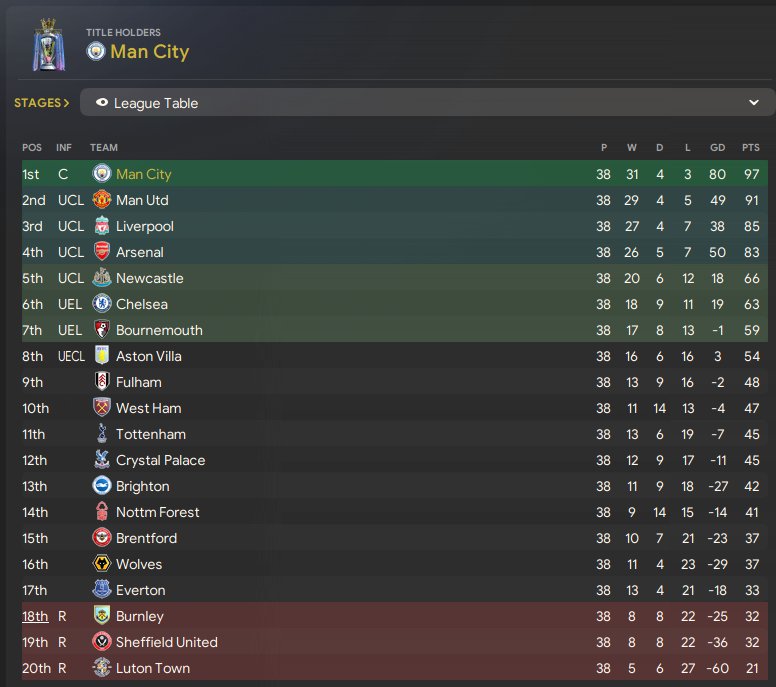776x687 pixels.
Task: Sort table by GD column header
Action: point(718,147)
